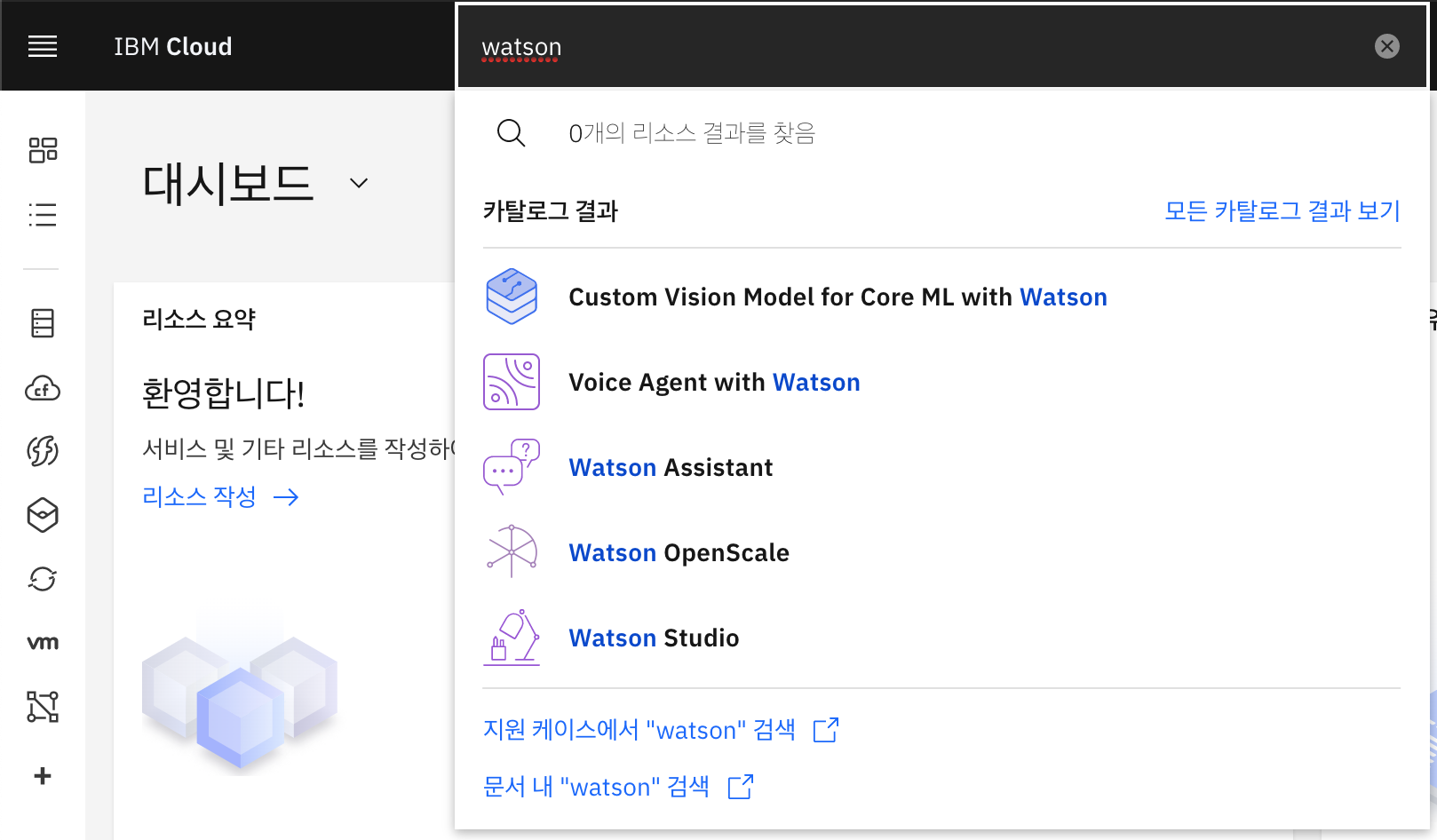Open the classic infrastructure server icon
This screenshot has height=840, width=1437.
click(43, 323)
